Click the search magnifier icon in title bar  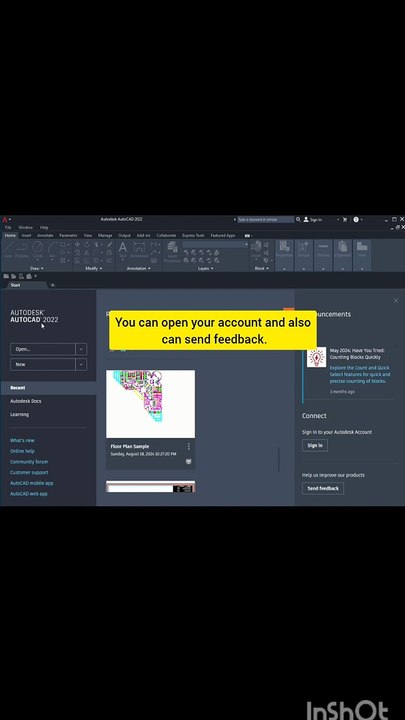tap(298, 219)
